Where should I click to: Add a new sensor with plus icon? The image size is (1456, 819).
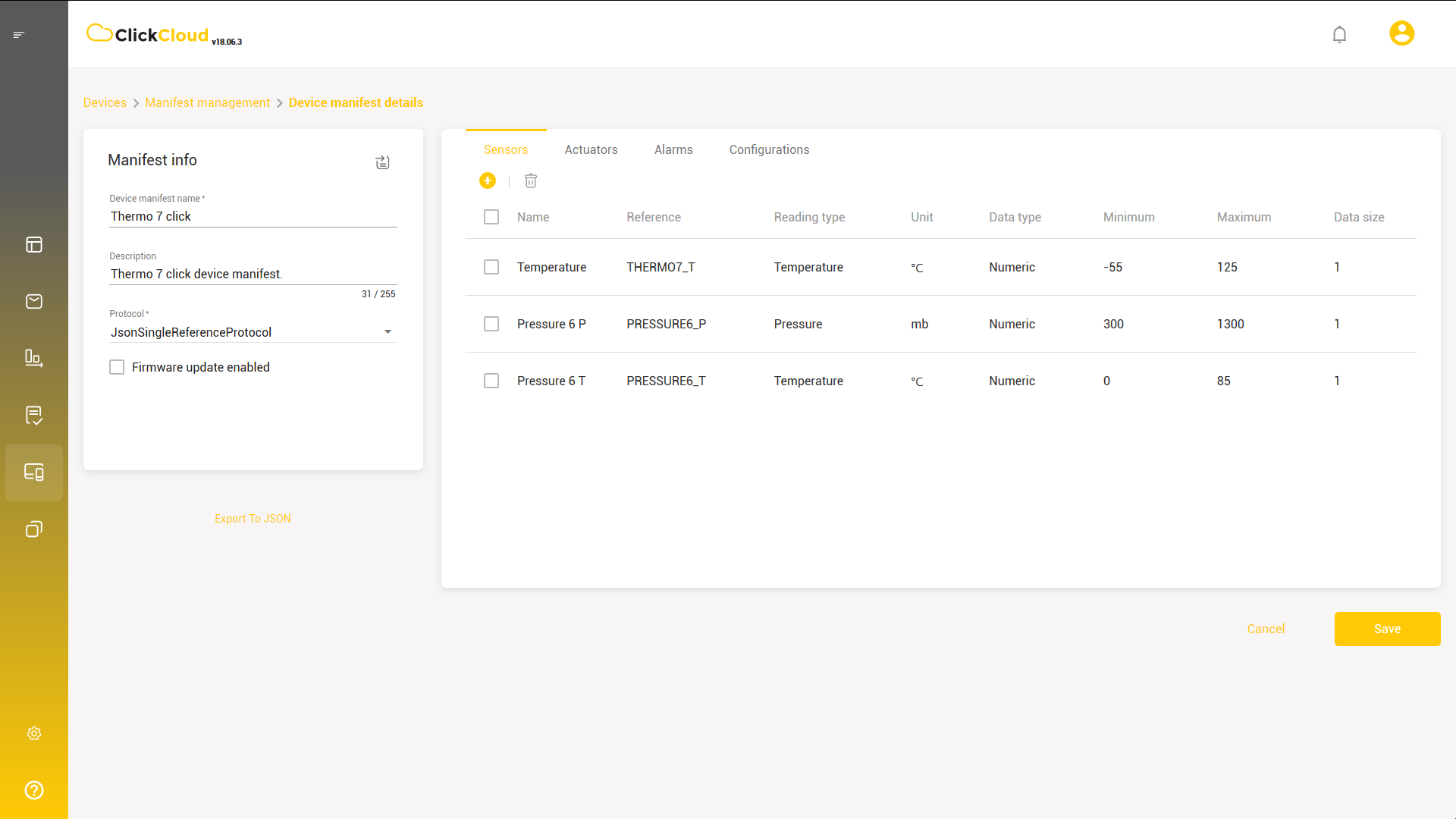[x=488, y=180]
